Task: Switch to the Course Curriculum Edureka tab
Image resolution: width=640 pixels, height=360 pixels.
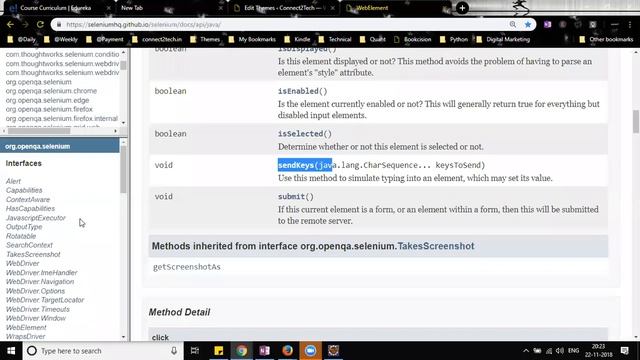Action: (x=56, y=8)
